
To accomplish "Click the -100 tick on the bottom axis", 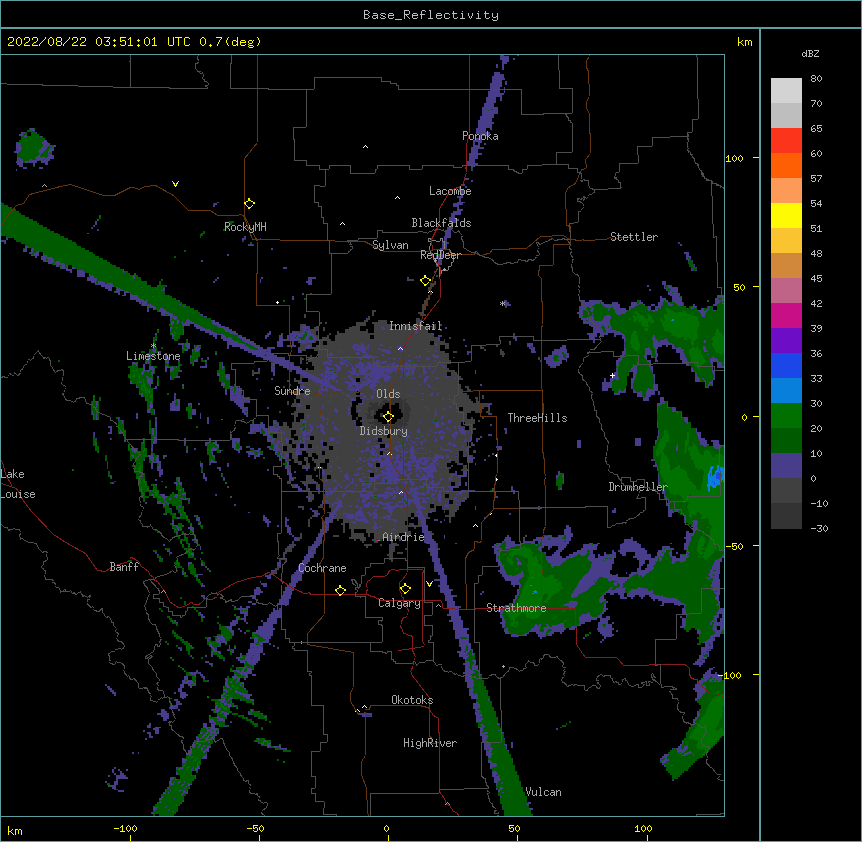I will [125, 828].
